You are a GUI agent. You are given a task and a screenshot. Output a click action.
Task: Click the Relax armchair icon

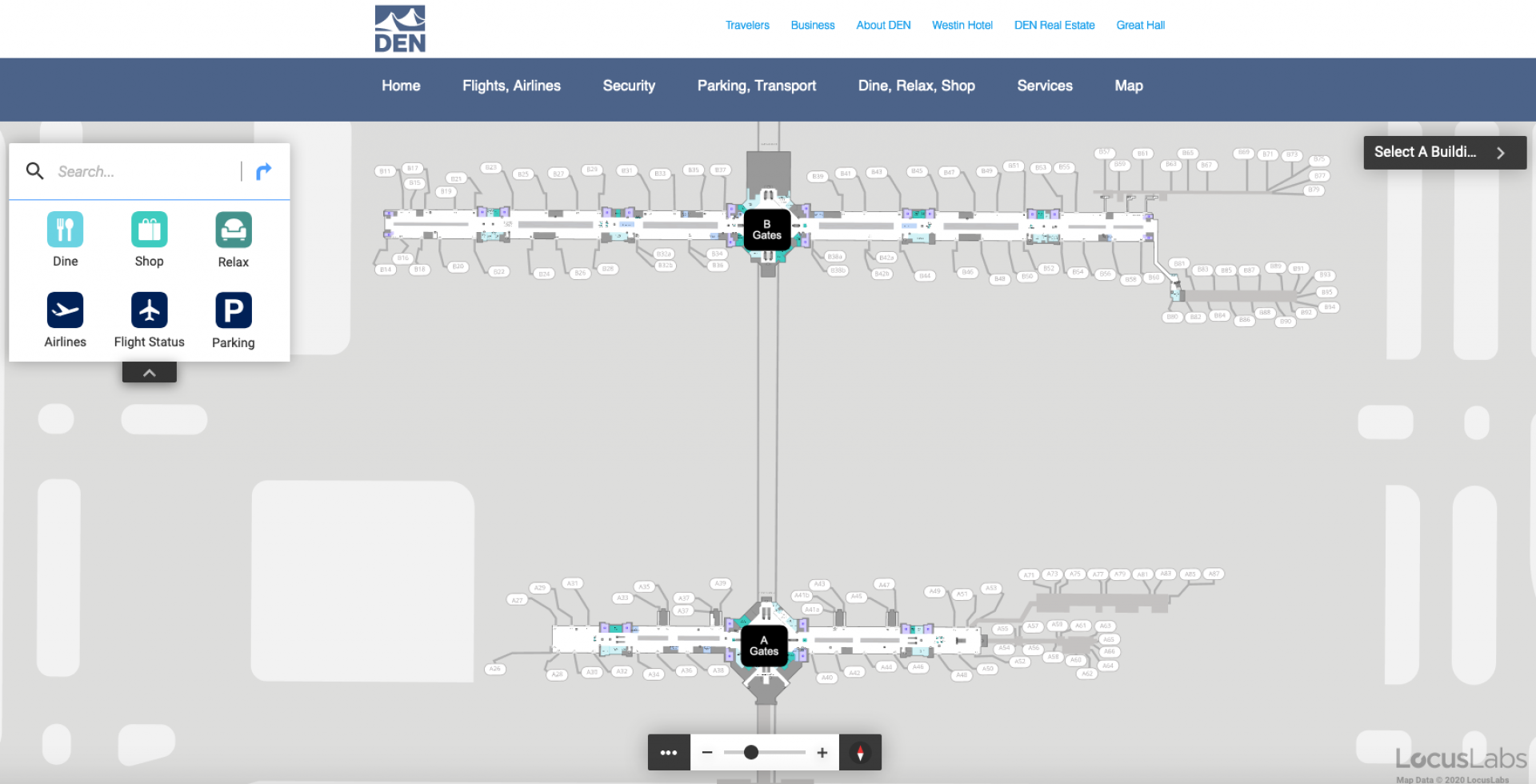coord(233,230)
